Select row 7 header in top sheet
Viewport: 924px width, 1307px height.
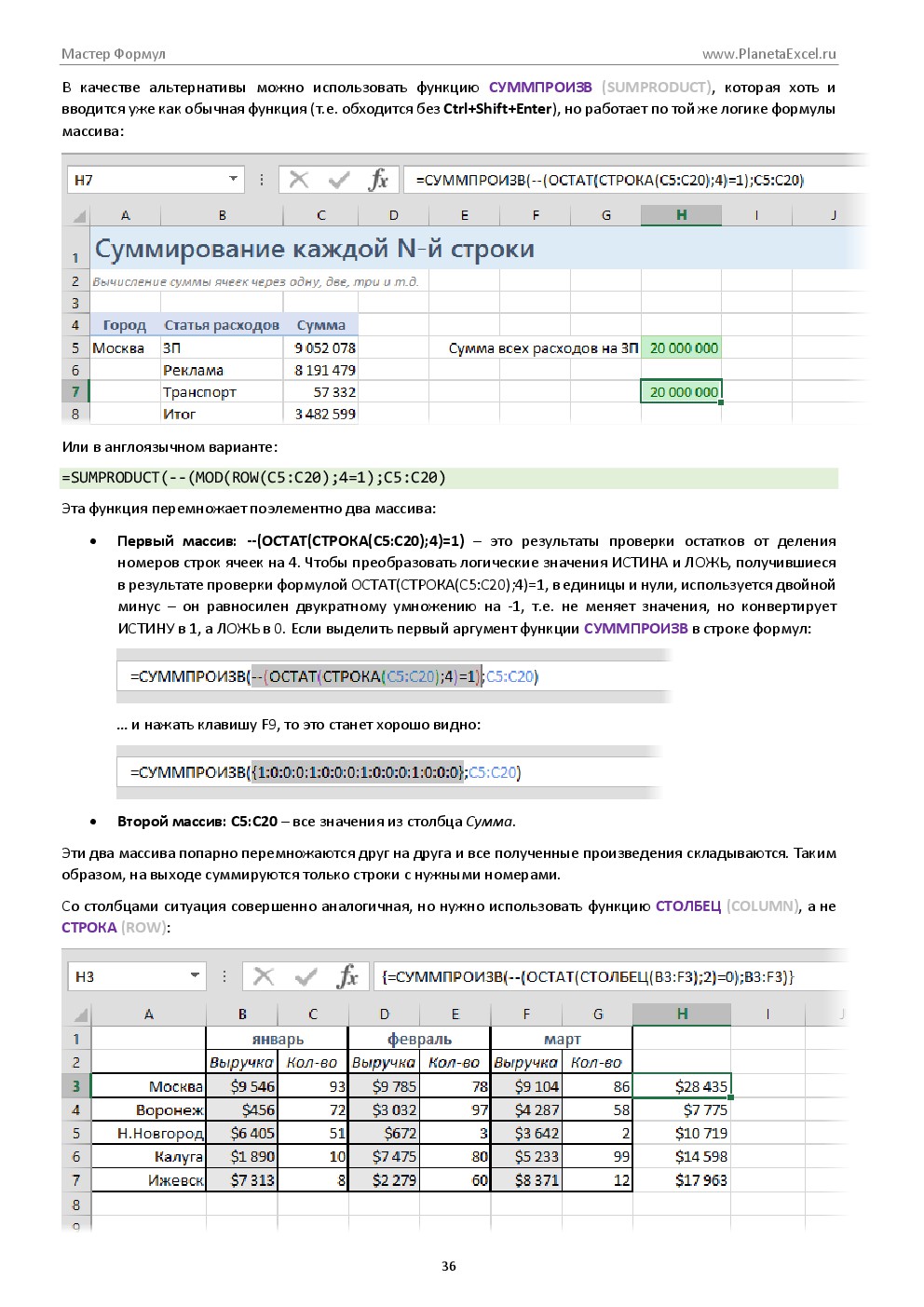75,391
